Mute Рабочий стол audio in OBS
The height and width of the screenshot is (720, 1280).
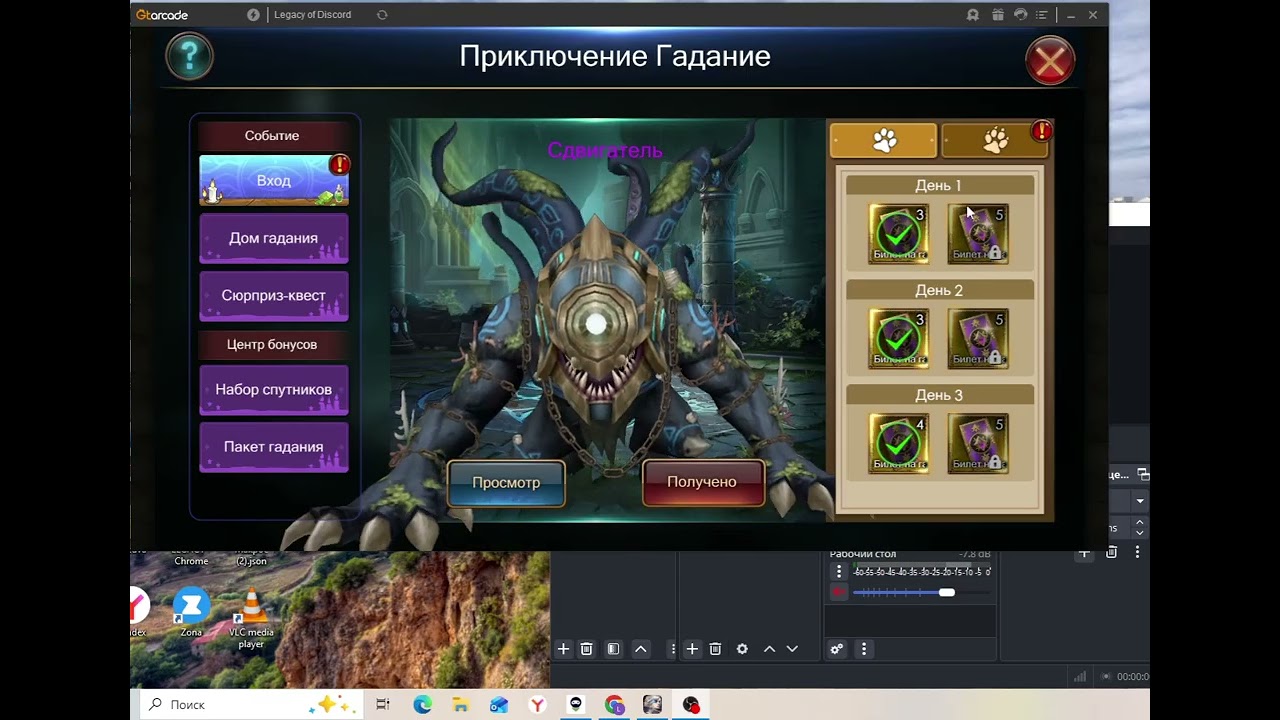[839, 592]
